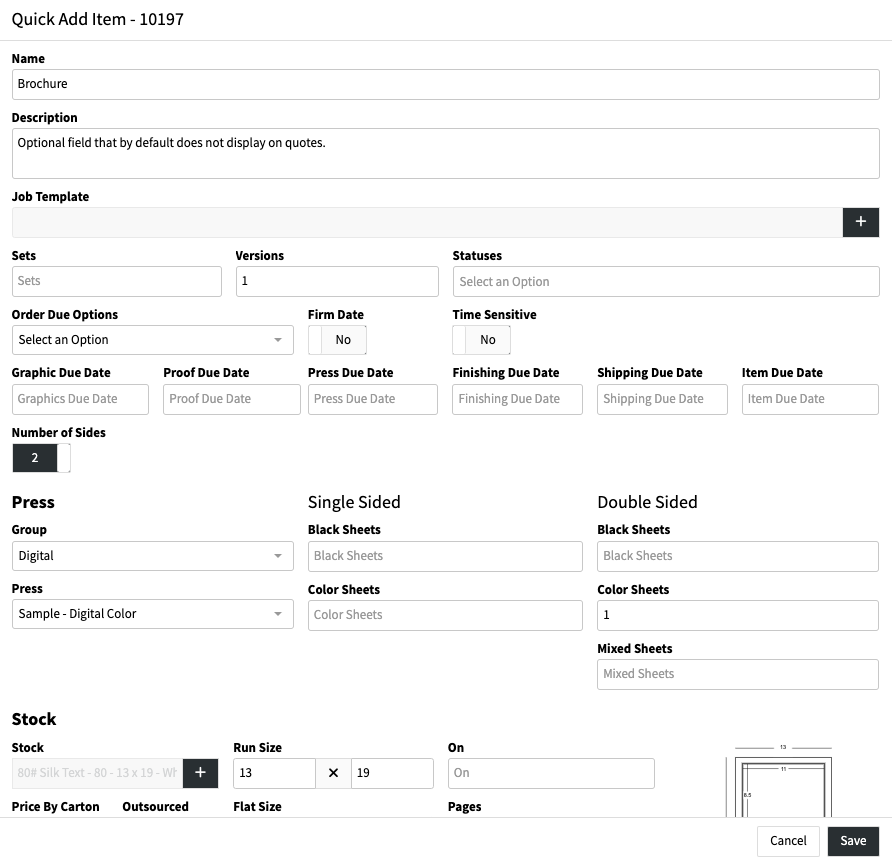
Task: Click the Job Template field
Action: click(427, 222)
